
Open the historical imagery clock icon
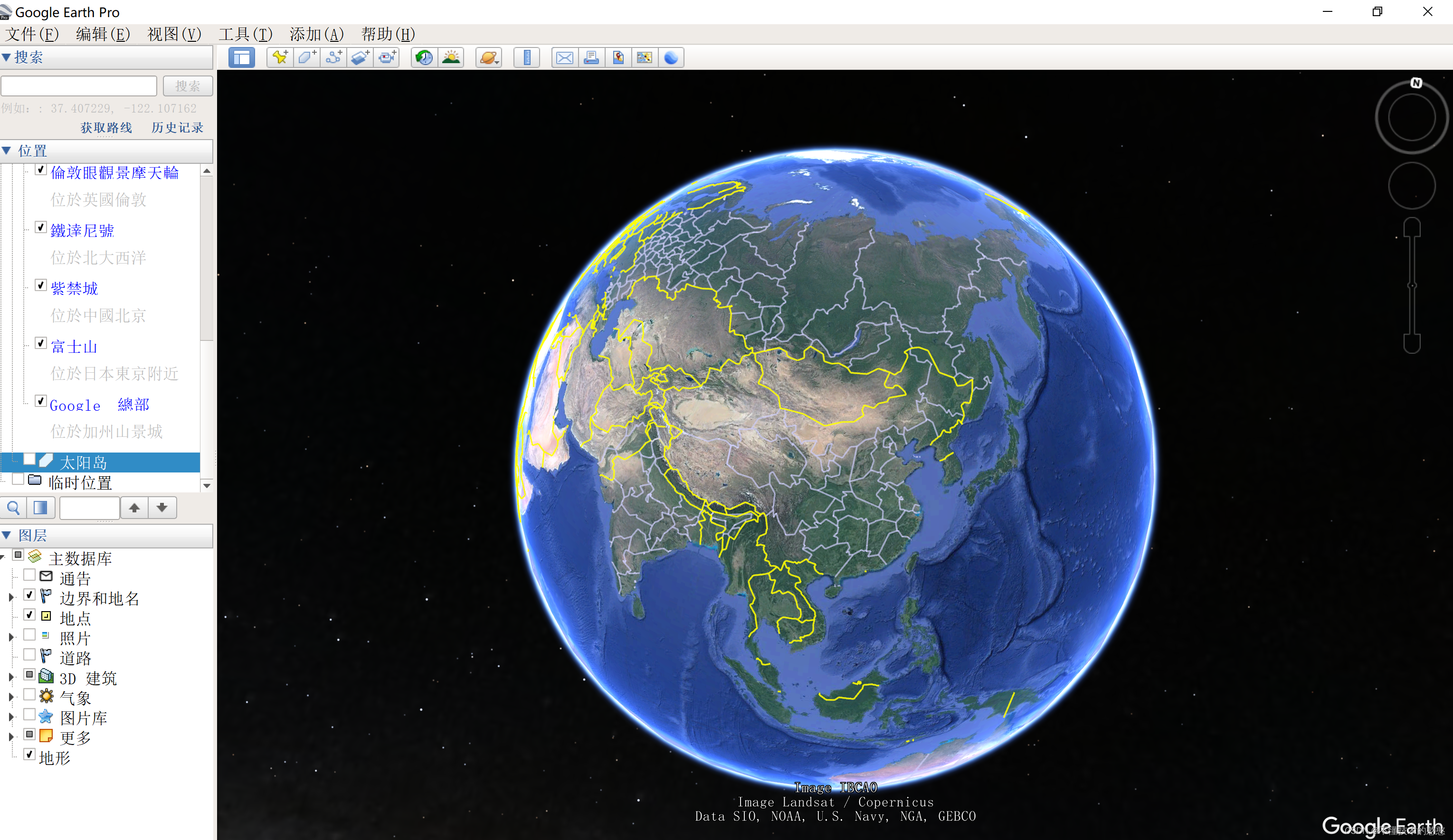[x=424, y=57]
